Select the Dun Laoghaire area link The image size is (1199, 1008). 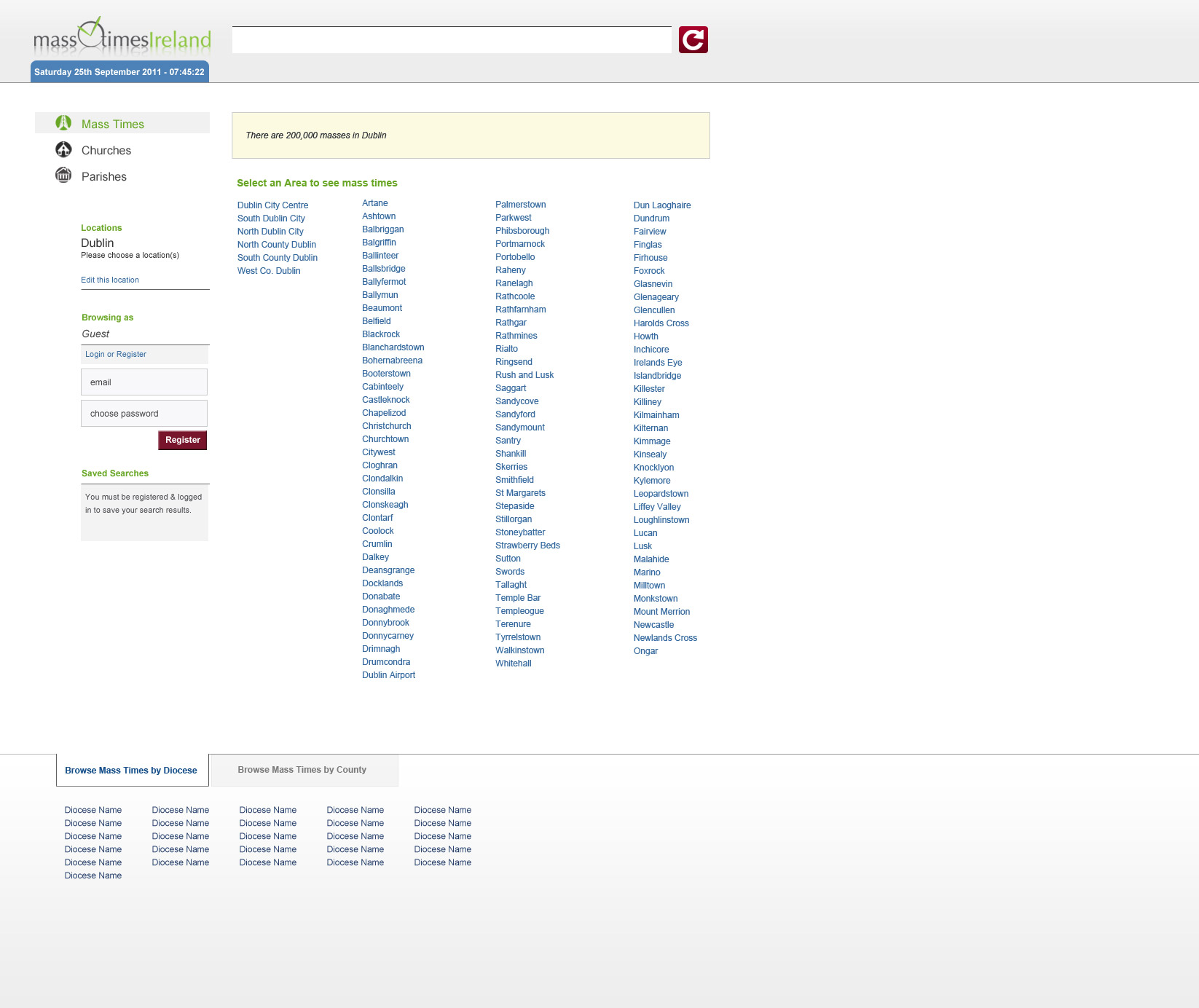(x=661, y=205)
